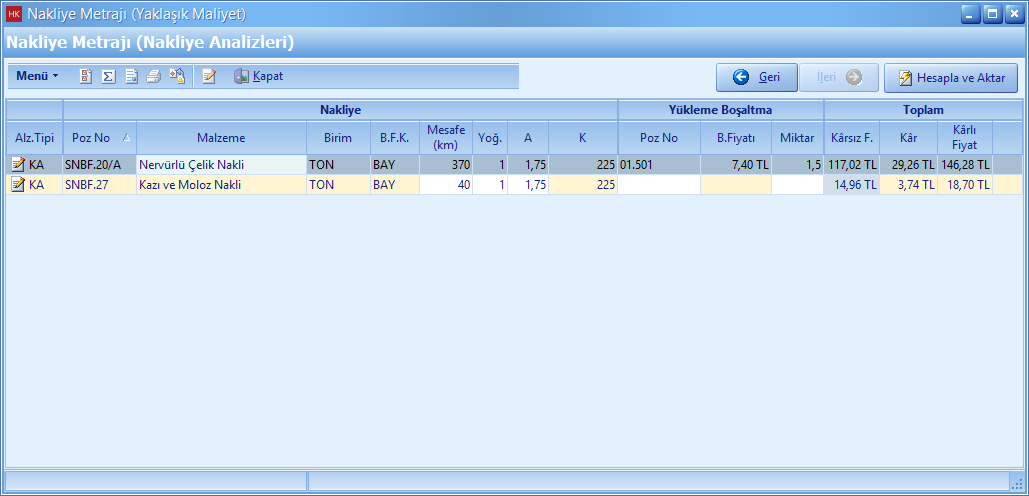This screenshot has height=496, width=1029.
Task: Click the printer icon
Action: coord(153,76)
